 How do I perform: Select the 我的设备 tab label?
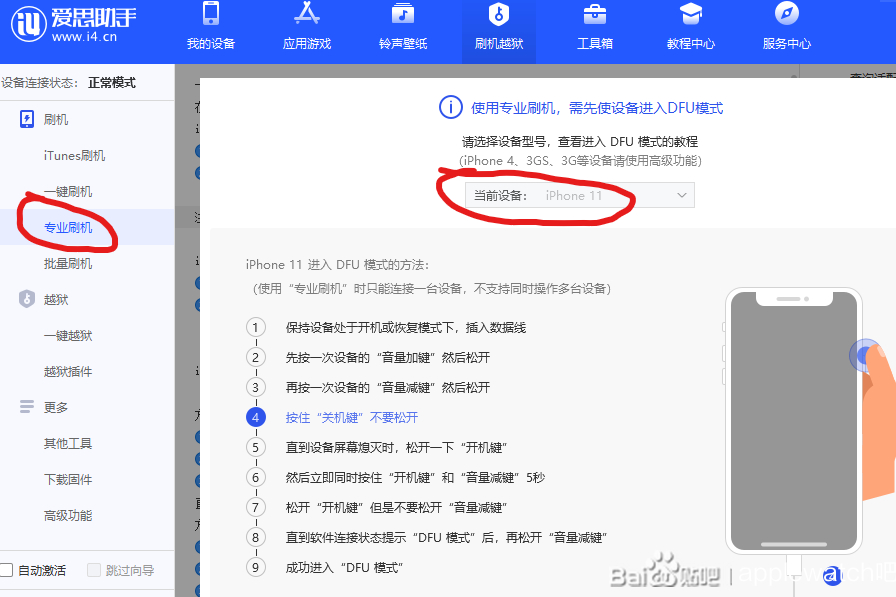point(211,43)
